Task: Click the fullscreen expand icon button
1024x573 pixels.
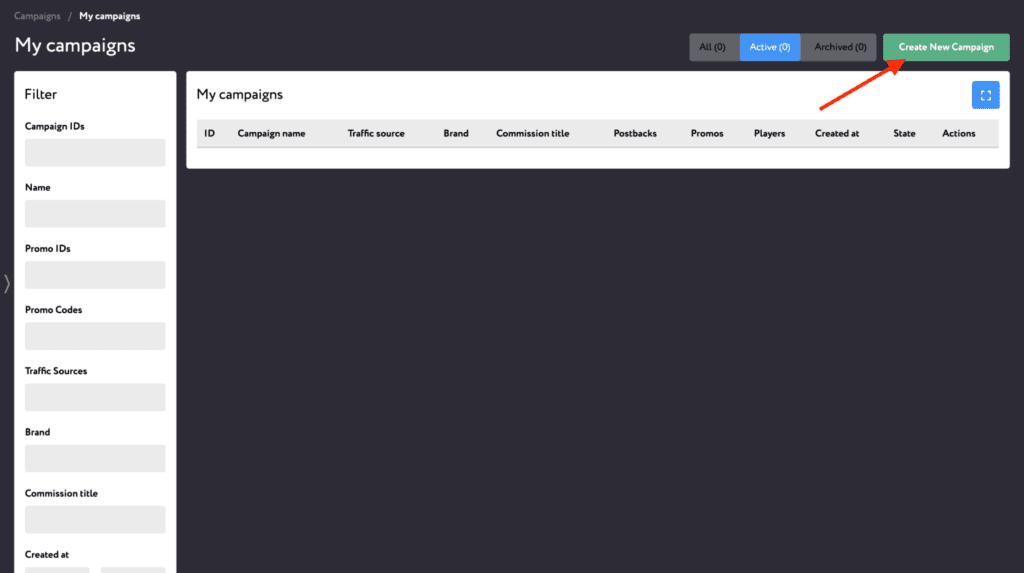Action: point(985,95)
